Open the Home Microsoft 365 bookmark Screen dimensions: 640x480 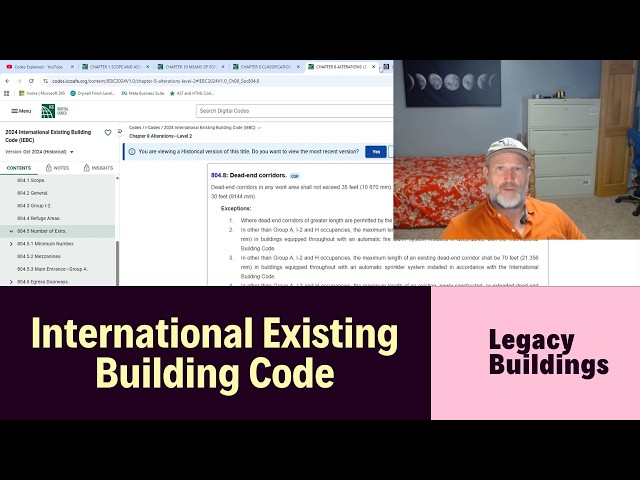[x=42, y=93]
